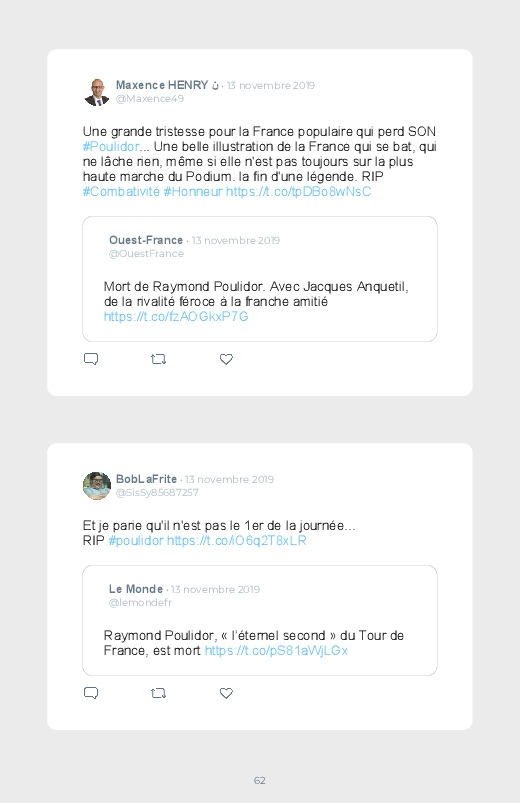Screen dimensions: 520x803
Task: Click reply icon on Maxence HENRY's tweet
Action: (x=91, y=359)
